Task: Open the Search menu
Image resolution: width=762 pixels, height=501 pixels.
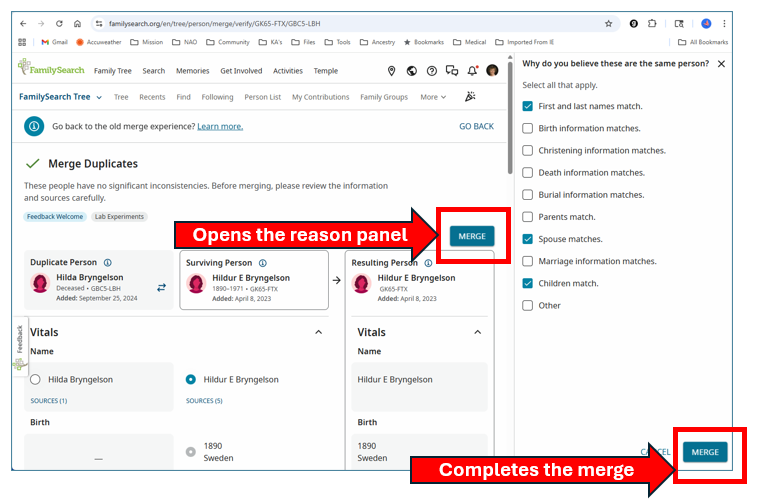Action: tap(154, 71)
